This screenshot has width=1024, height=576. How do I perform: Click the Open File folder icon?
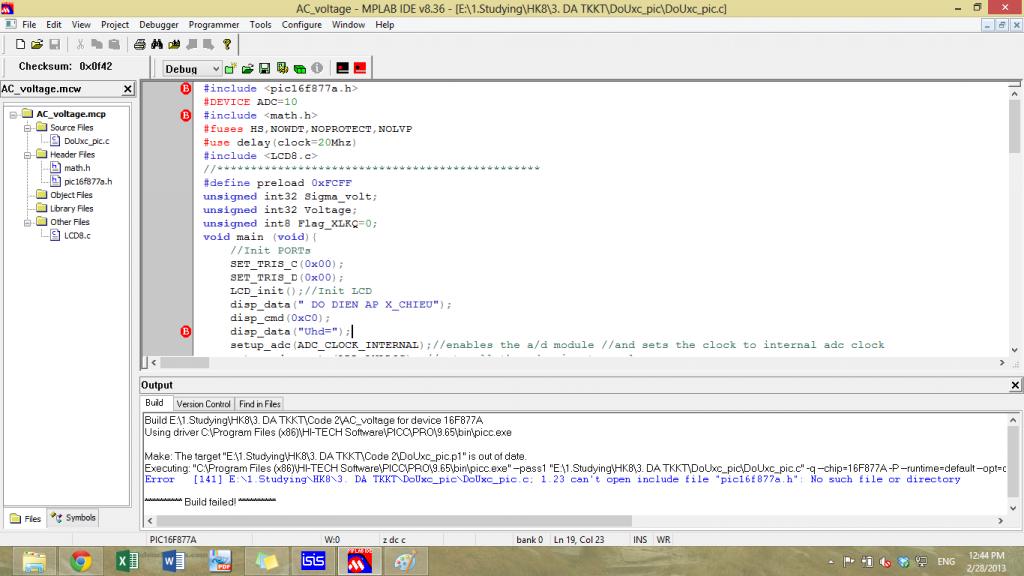click(x=37, y=45)
